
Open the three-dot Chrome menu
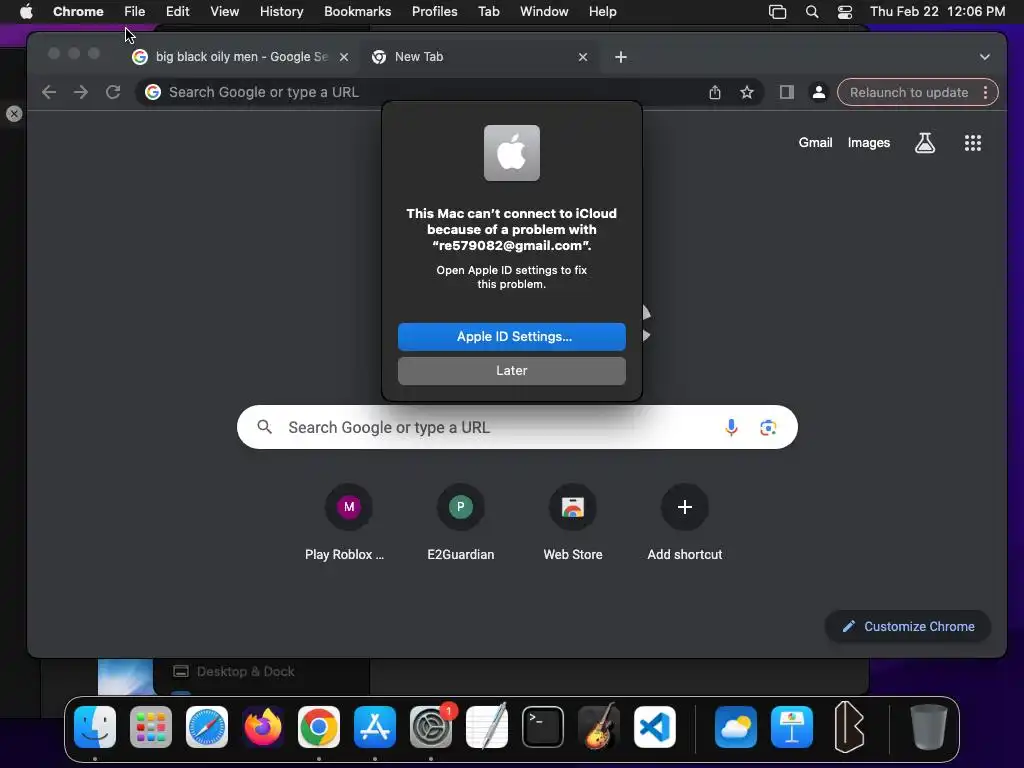[985, 92]
